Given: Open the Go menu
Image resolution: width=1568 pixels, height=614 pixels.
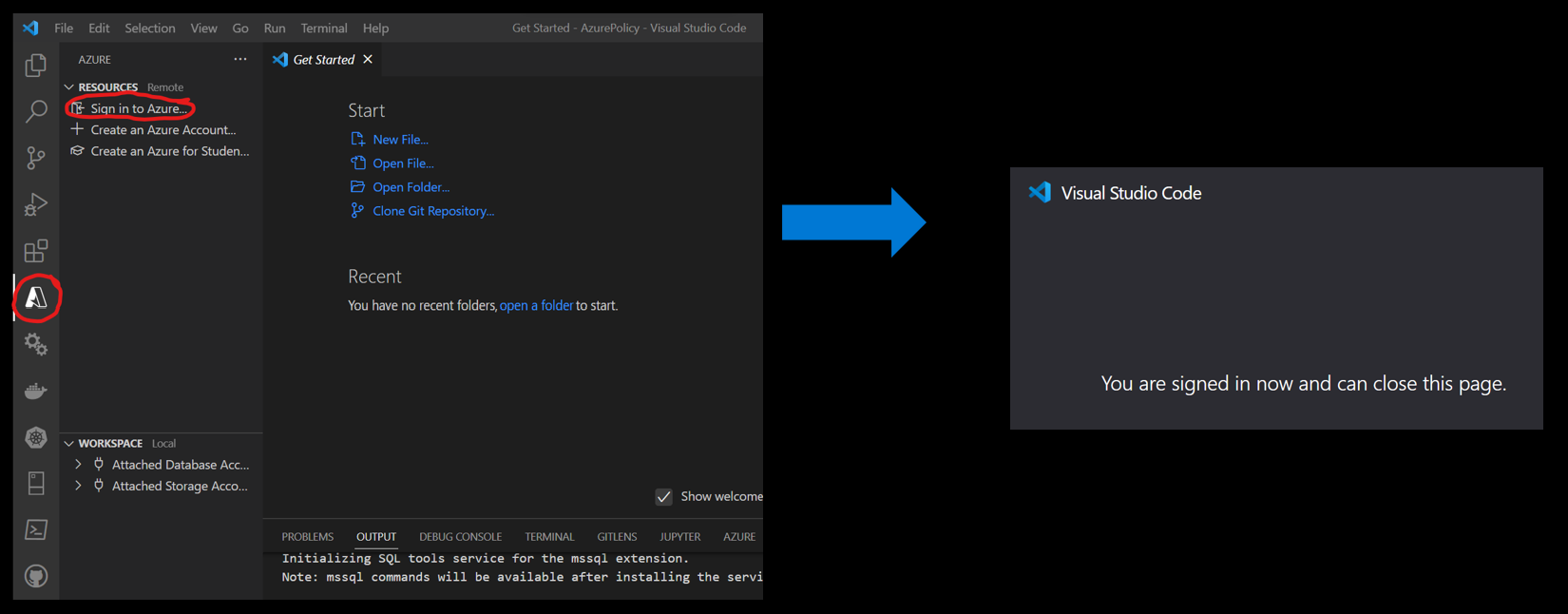Looking at the screenshot, I should (240, 28).
